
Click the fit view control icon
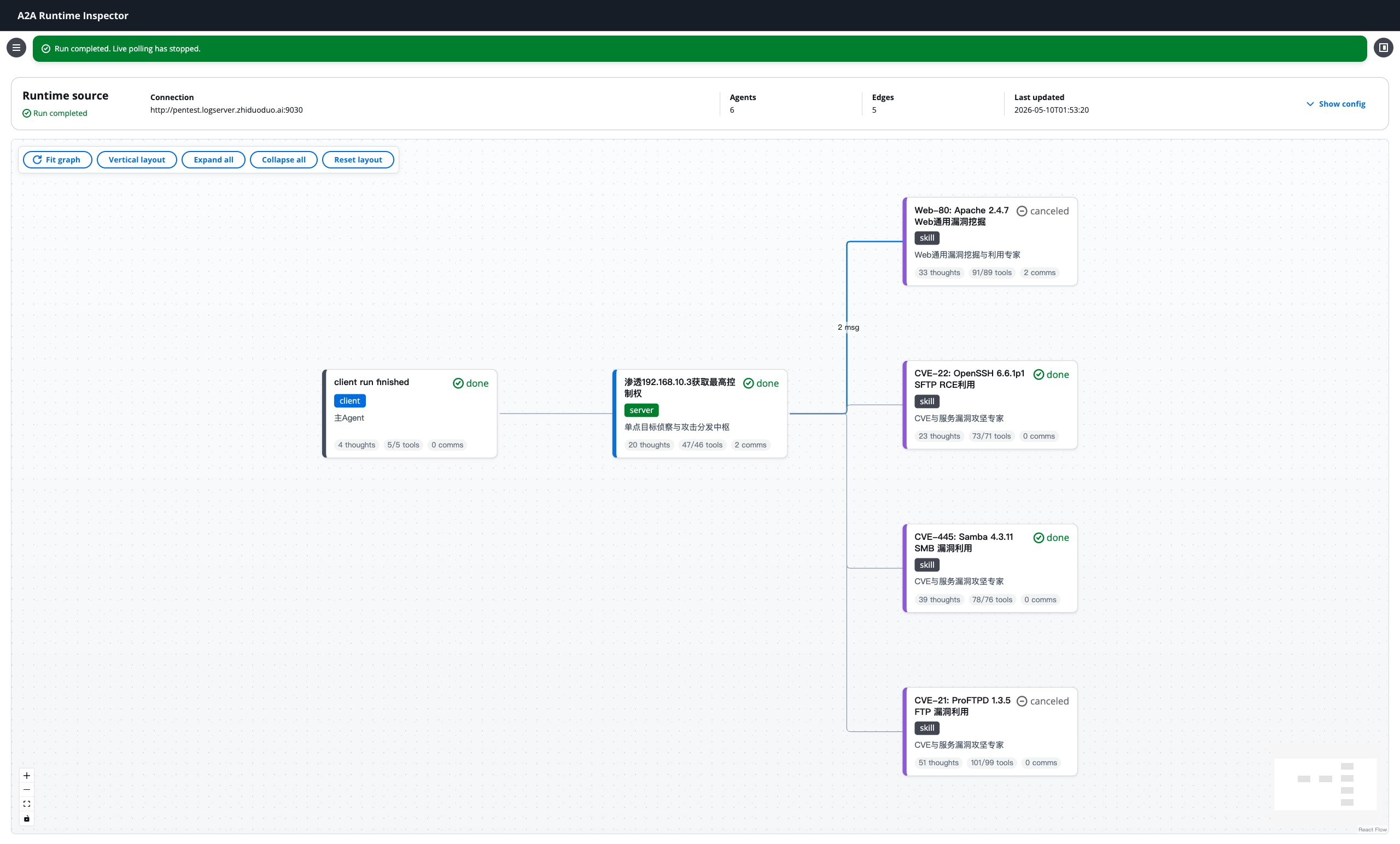(x=27, y=804)
